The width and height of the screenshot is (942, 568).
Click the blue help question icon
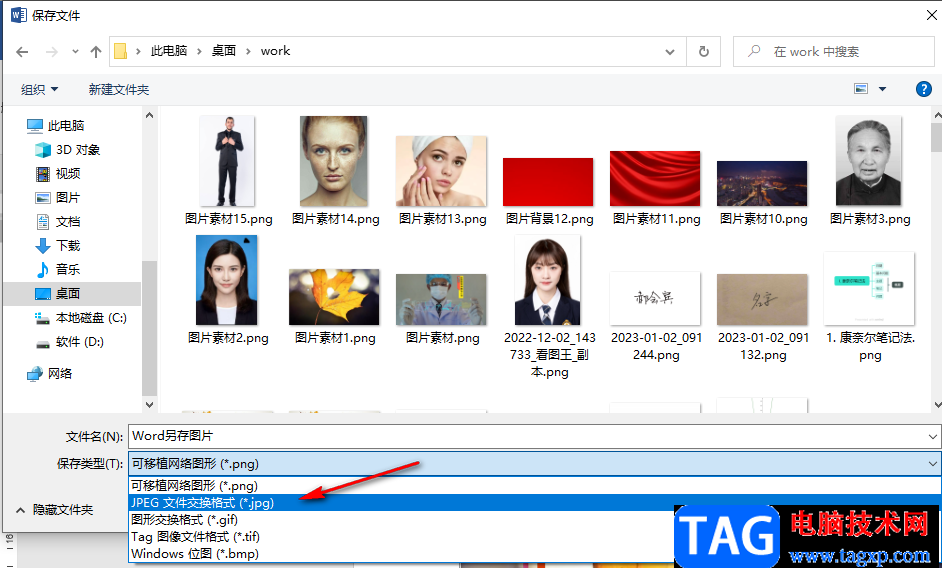click(923, 89)
